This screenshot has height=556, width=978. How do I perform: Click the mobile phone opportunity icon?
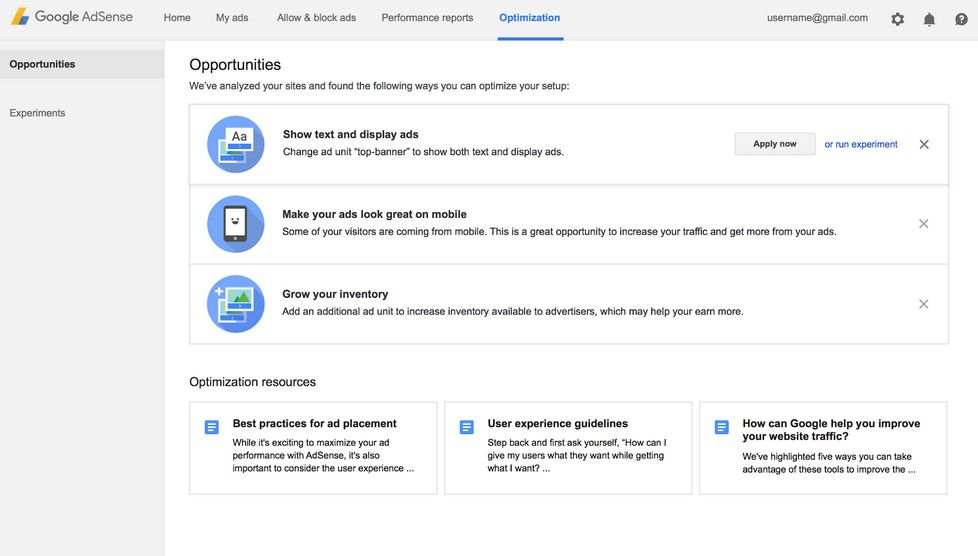click(x=236, y=224)
